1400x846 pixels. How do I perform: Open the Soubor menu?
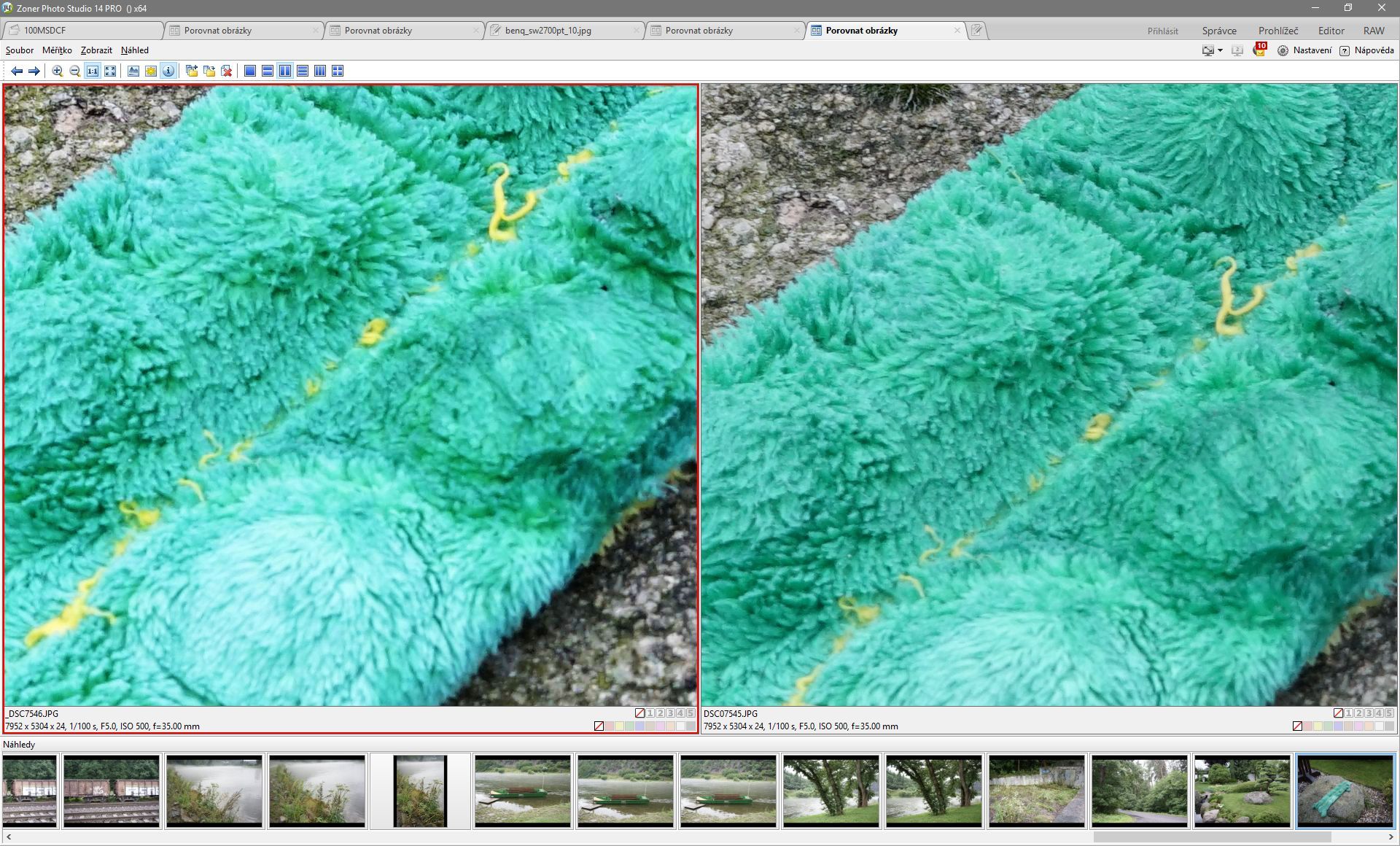20,50
